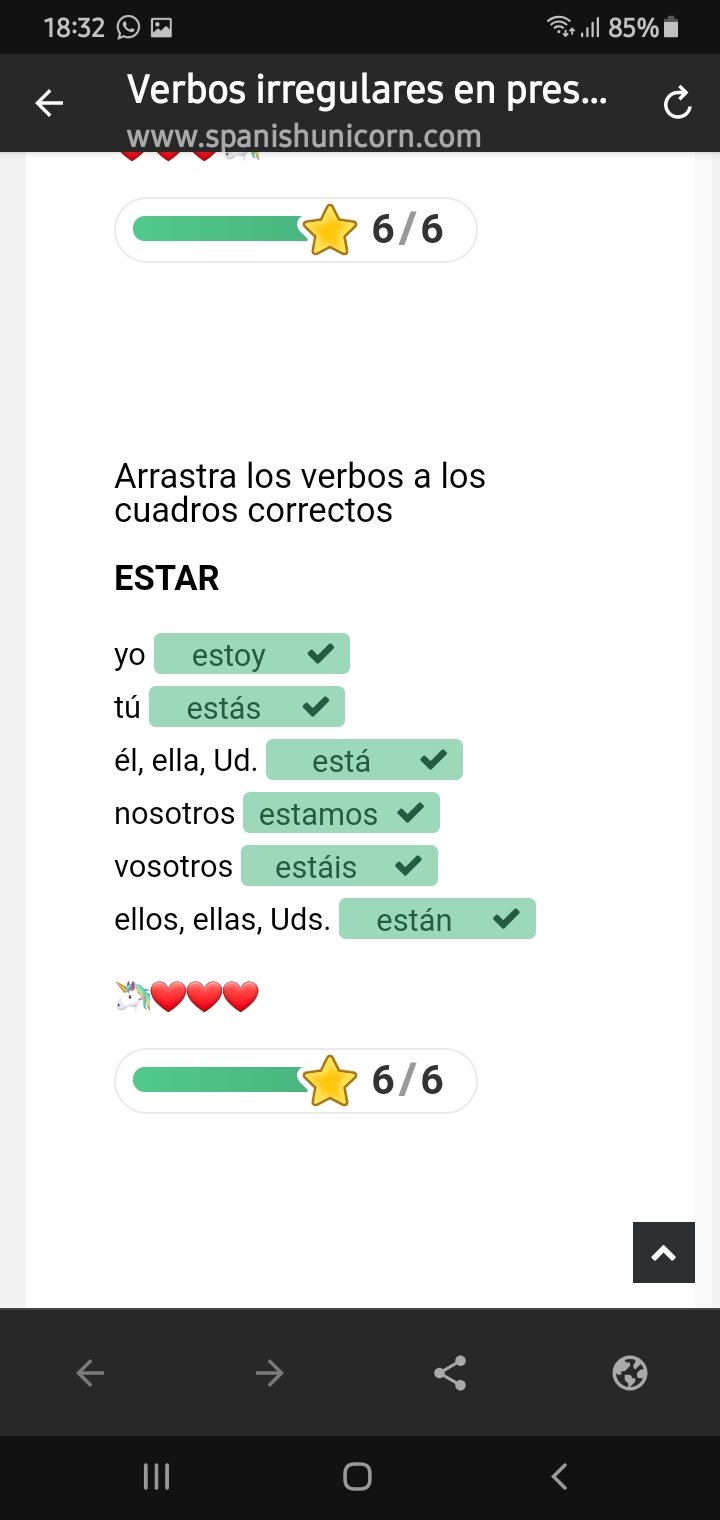
Task: Tap the www.spanishunicorn.com URL text
Action: coord(304,136)
